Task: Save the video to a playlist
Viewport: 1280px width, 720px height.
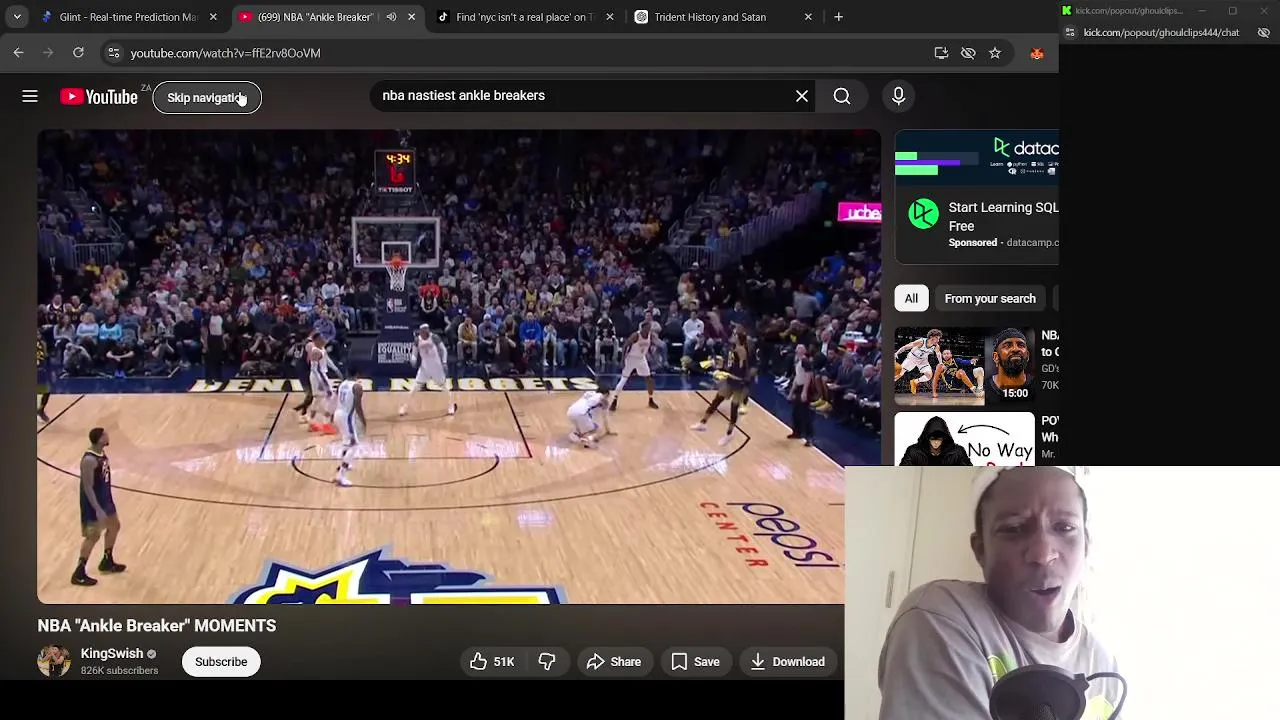Action: point(695,661)
